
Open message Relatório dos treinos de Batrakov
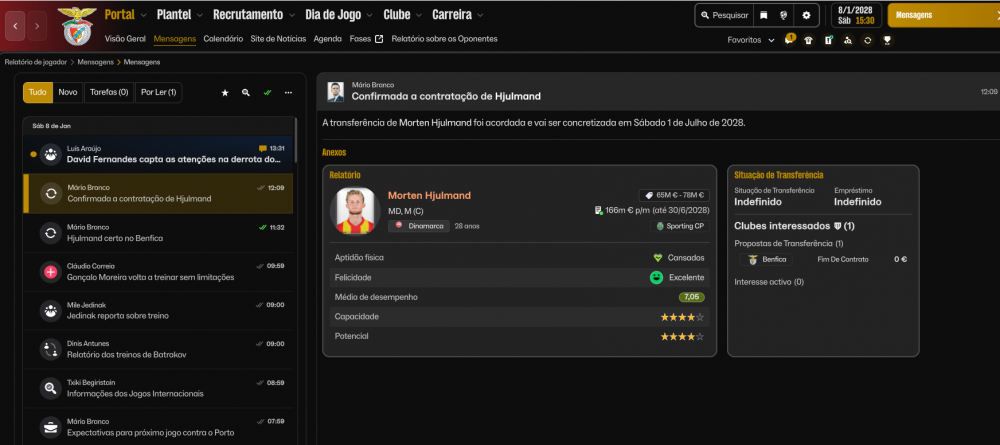pyautogui.click(x=159, y=349)
